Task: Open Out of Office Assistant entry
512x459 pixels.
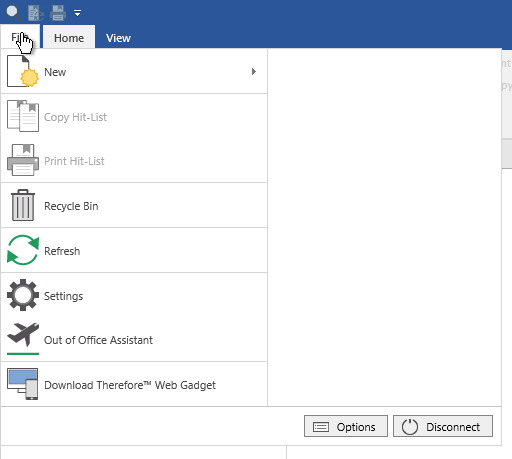Action: [98, 340]
